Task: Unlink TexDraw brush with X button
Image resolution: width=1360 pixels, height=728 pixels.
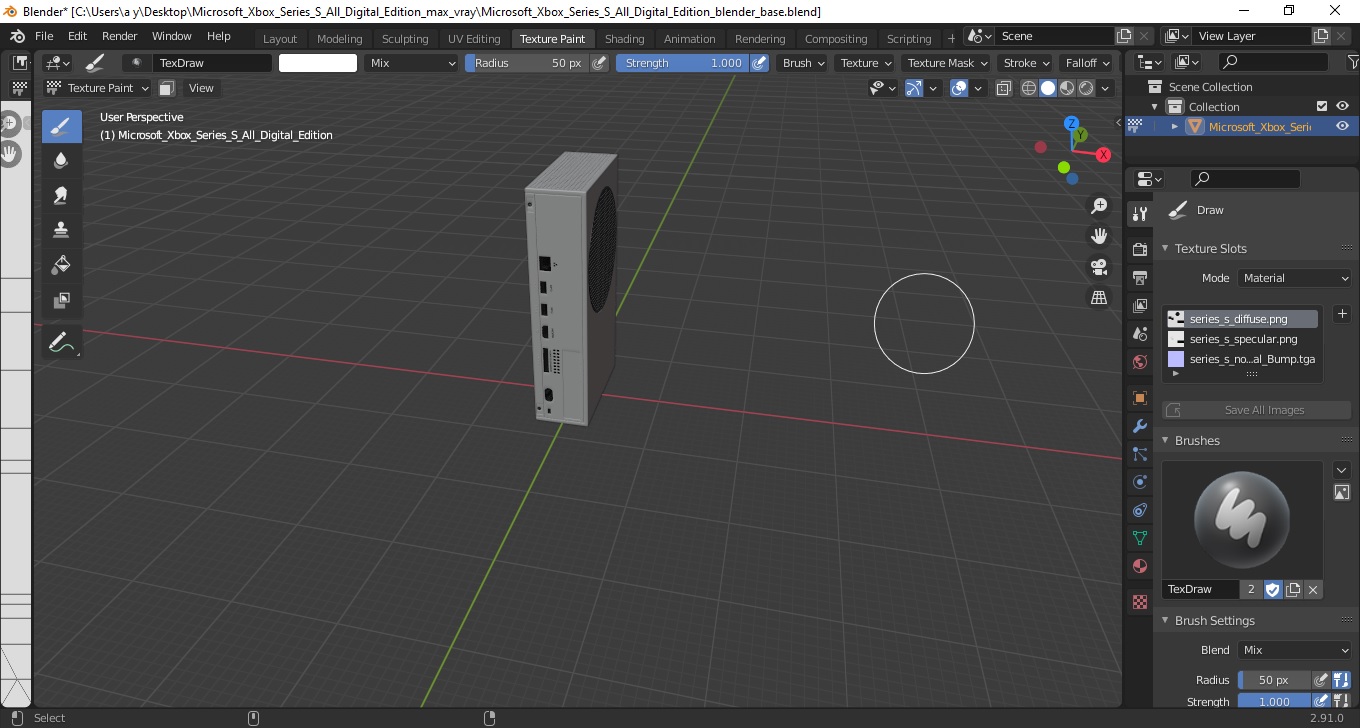Action: [1313, 589]
